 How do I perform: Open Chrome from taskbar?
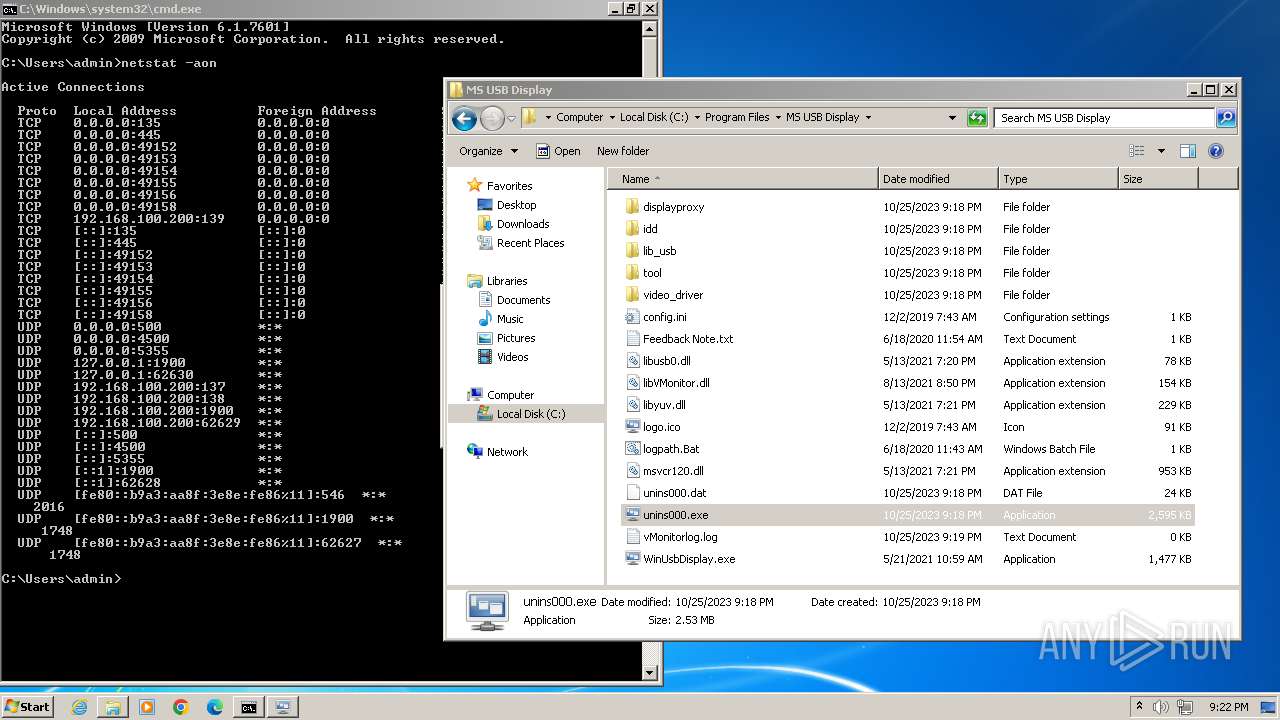tap(181, 707)
